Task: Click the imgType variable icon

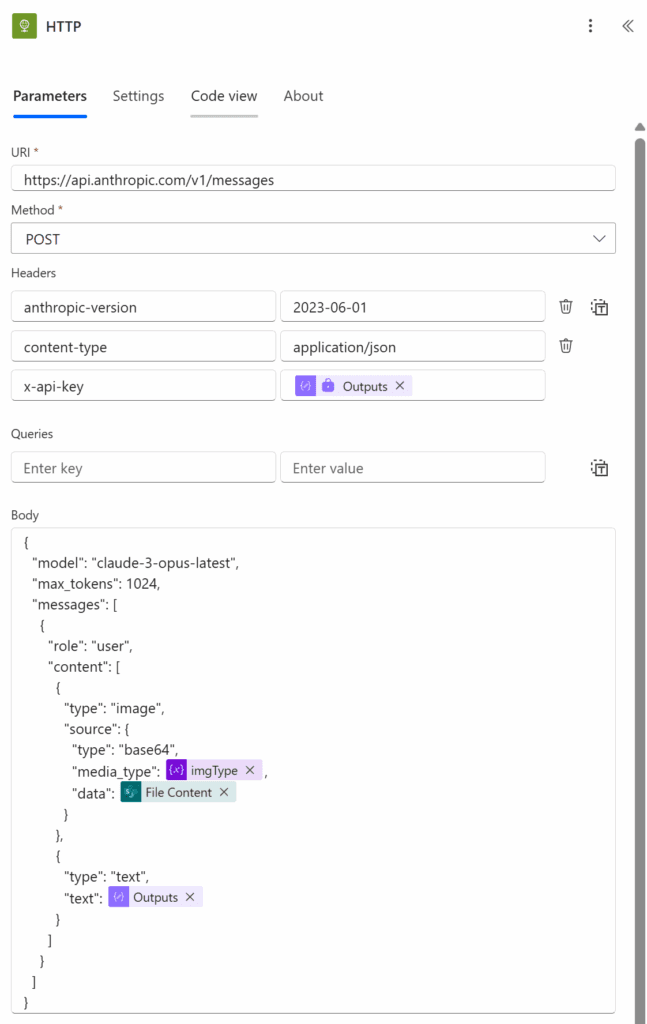Action: coord(176,771)
